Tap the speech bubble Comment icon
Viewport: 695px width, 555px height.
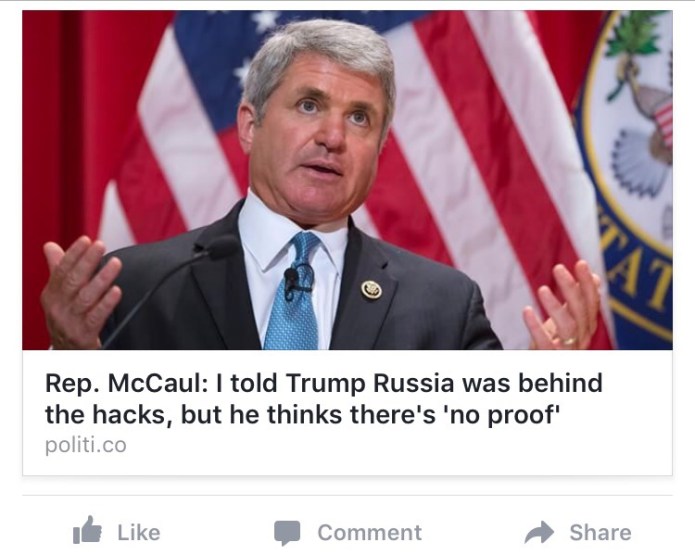[x=287, y=532]
